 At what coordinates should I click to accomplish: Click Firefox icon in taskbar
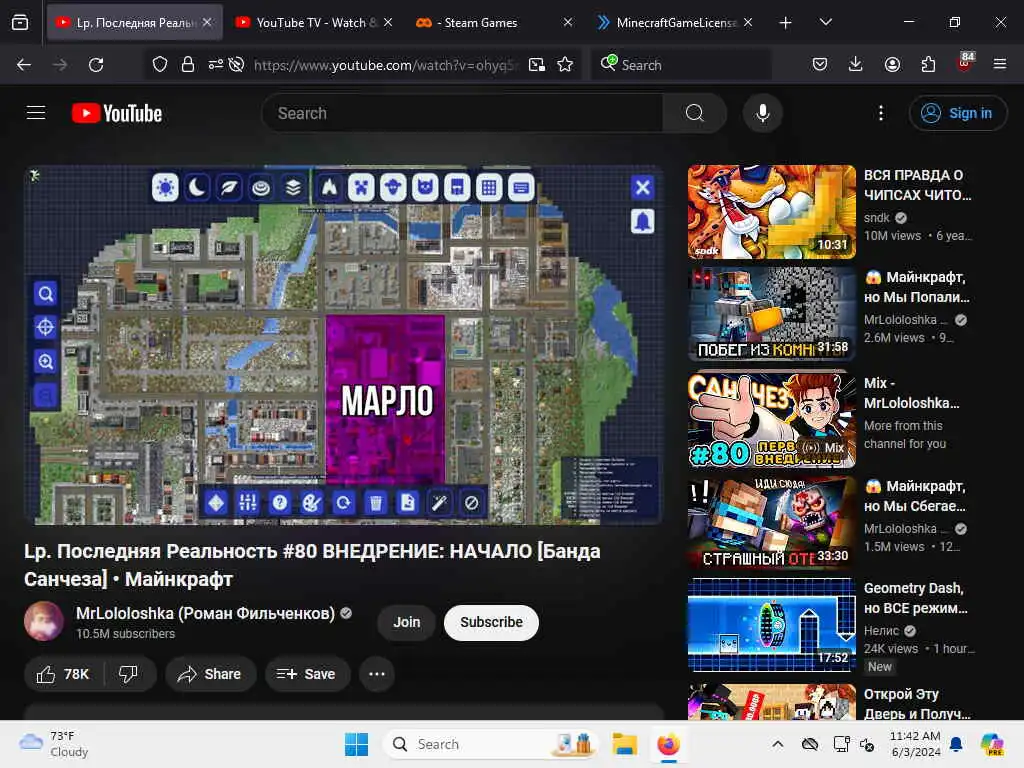tap(668, 744)
